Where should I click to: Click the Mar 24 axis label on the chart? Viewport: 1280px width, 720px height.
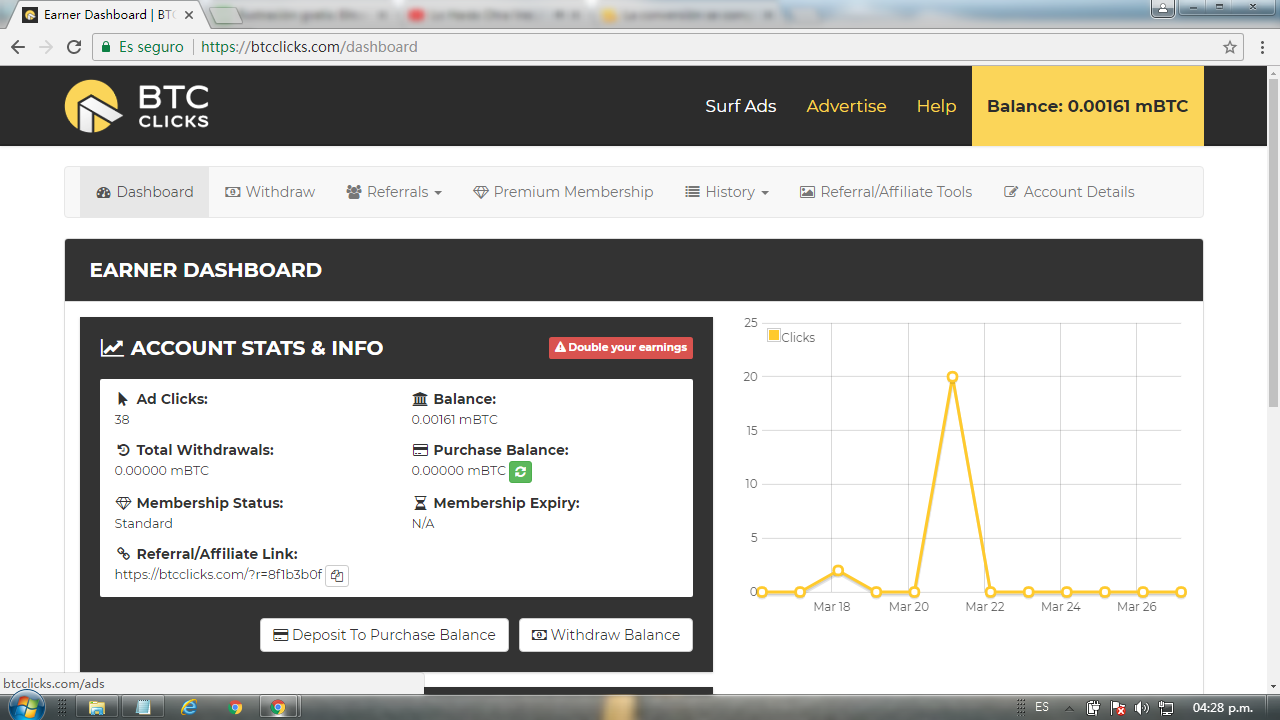tap(1061, 607)
